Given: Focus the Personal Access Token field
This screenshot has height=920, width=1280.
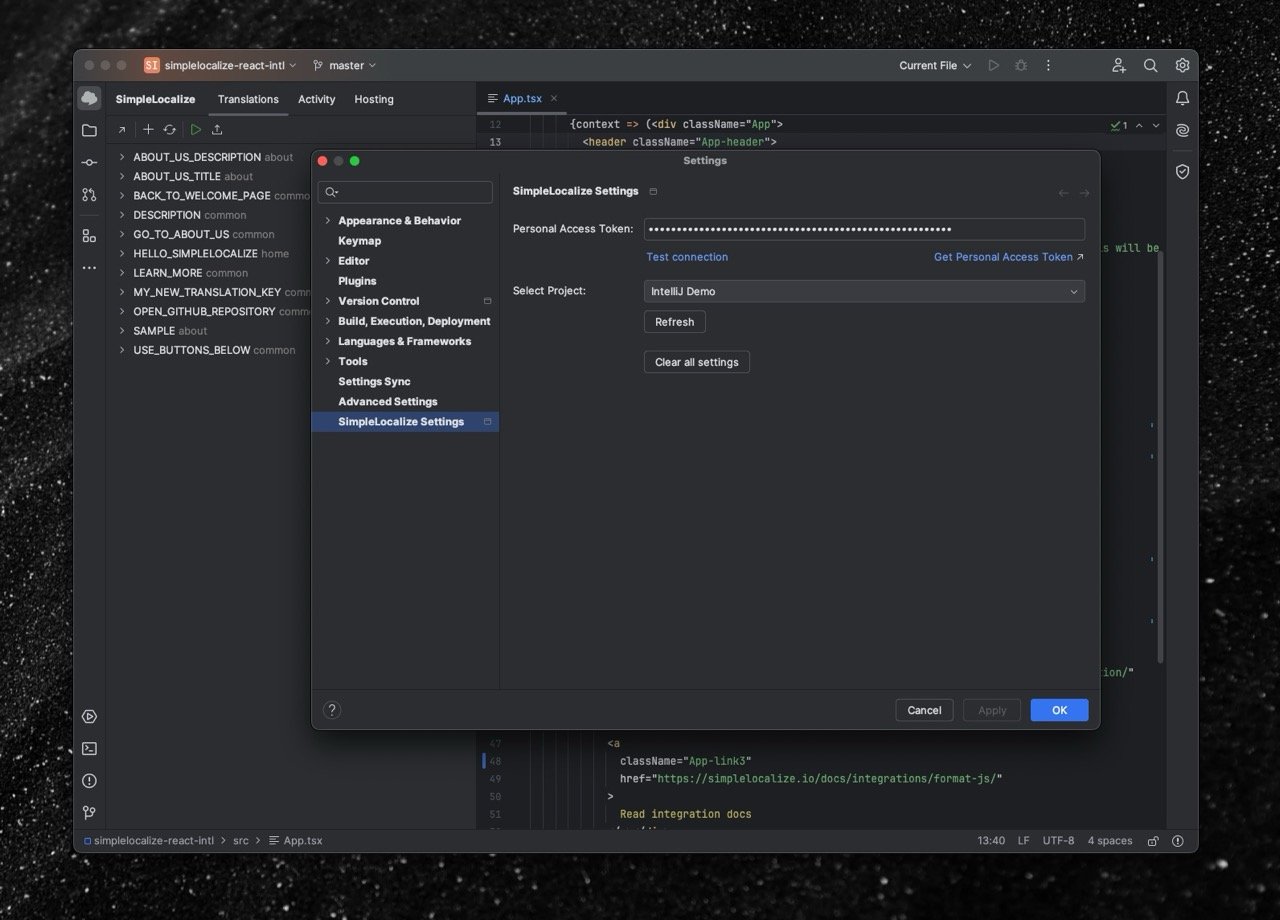Looking at the screenshot, I should click(864, 229).
